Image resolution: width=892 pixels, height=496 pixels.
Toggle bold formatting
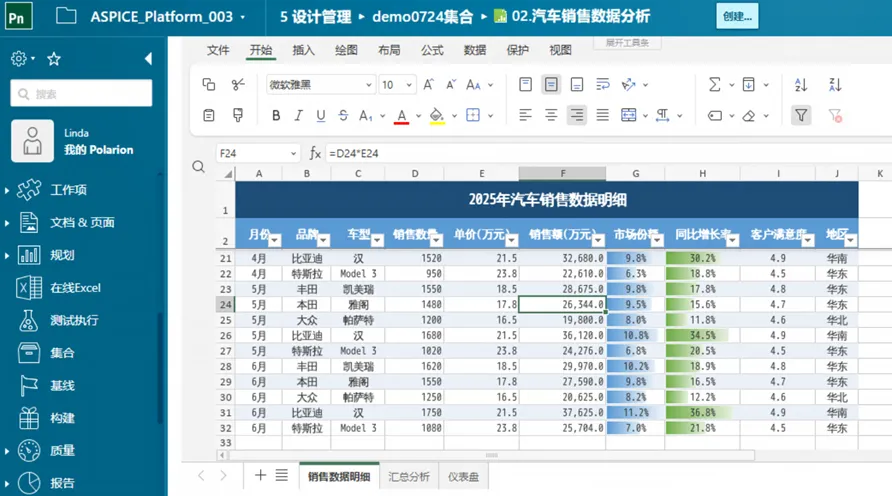click(x=276, y=115)
